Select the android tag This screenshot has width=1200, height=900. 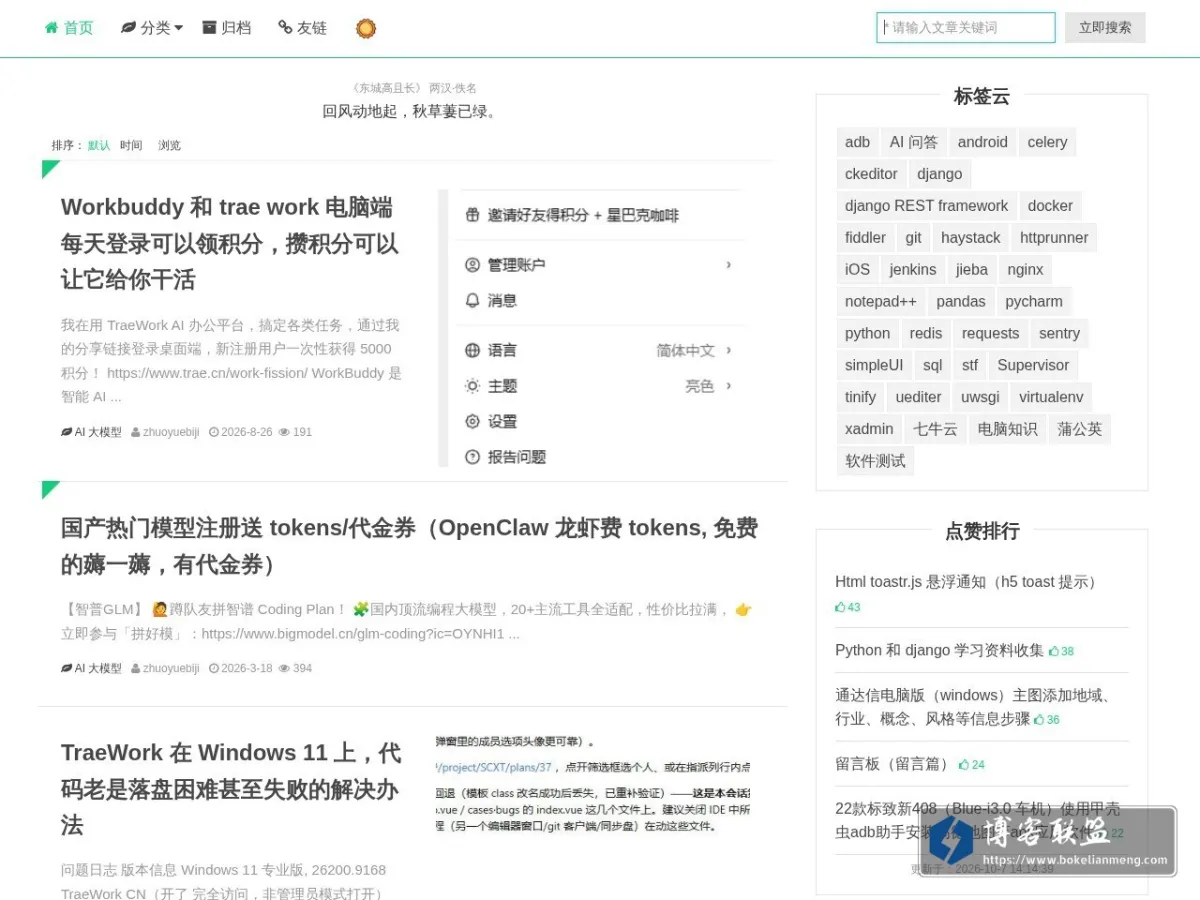(983, 142)
